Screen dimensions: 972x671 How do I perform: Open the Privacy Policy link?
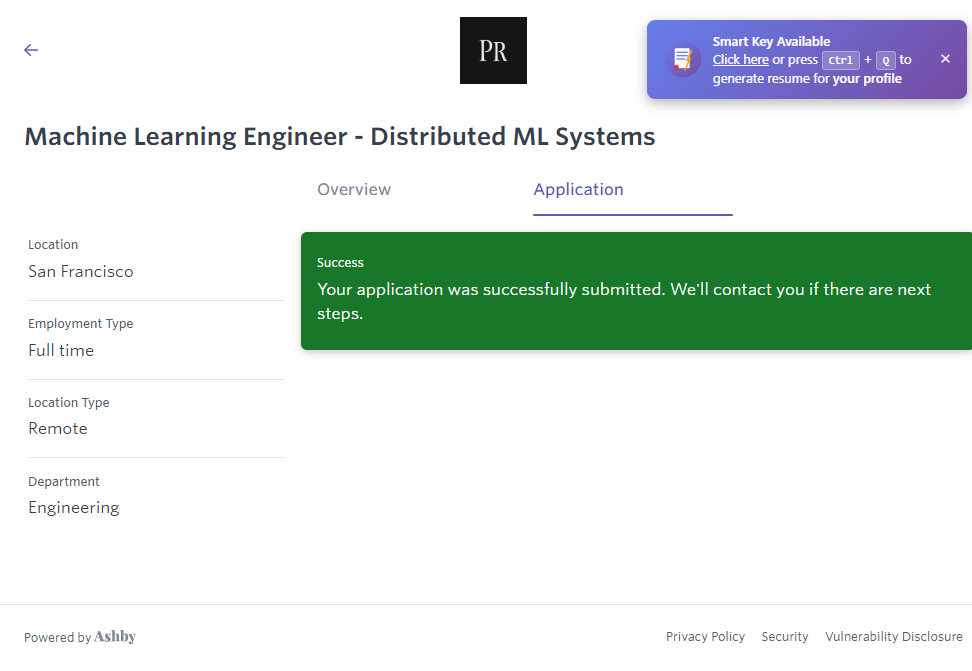pyautogui.click(x=705, y=637)
